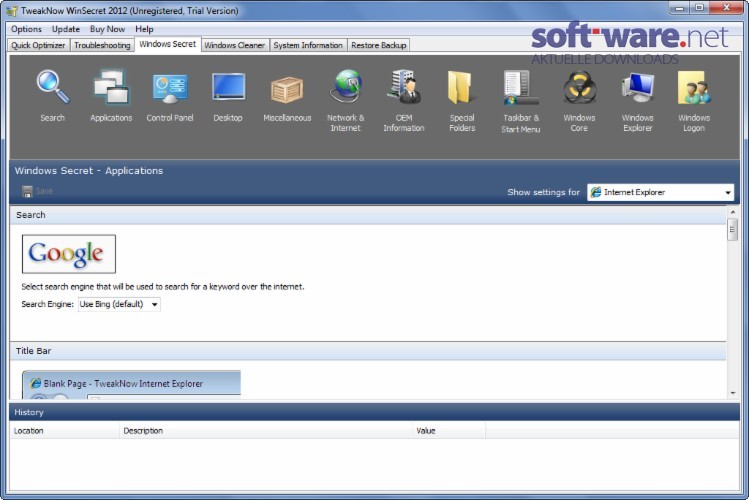Image resolution: width=749 pixels, height=500 pixels.
Task: Maximize the TweakNow WinSecret window
Action: click(699, 8)
